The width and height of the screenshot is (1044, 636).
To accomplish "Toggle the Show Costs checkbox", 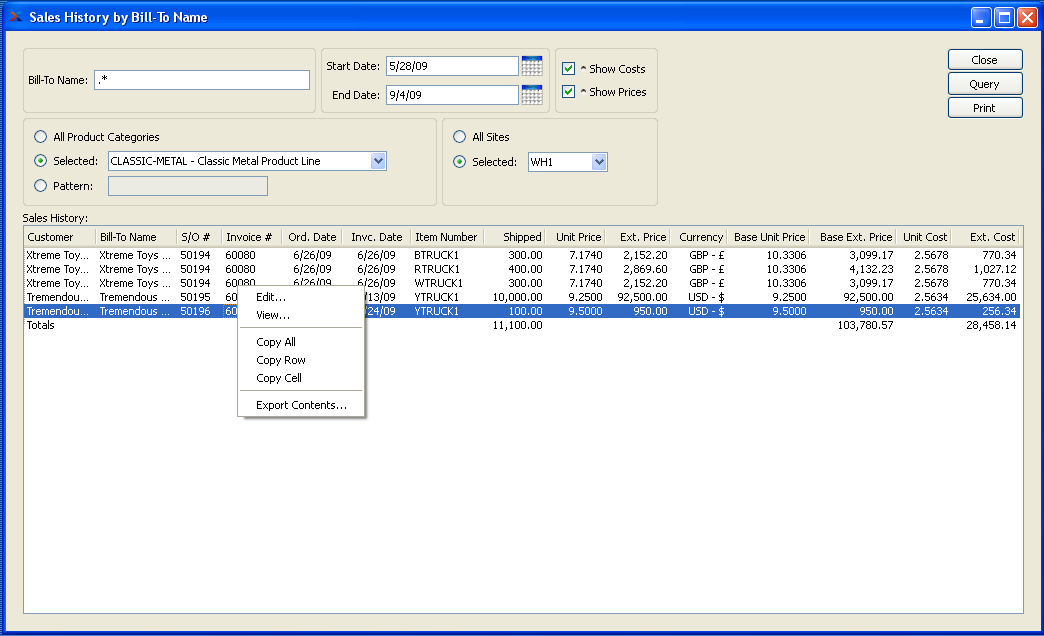I will point(569,69).
